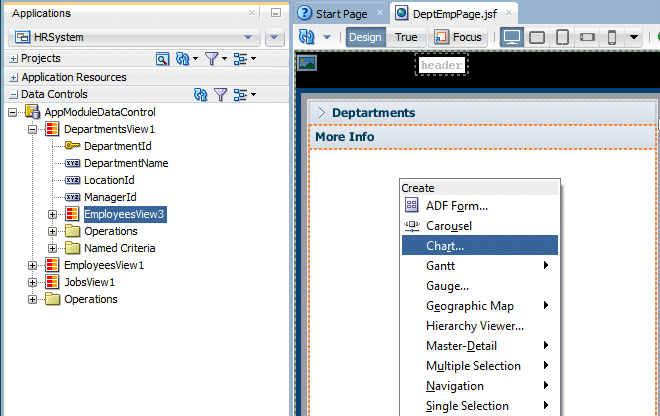Viewport: 660px width, 416px height.
Task: Select the EmployeesView3 tree label
Action: (124, 214)
